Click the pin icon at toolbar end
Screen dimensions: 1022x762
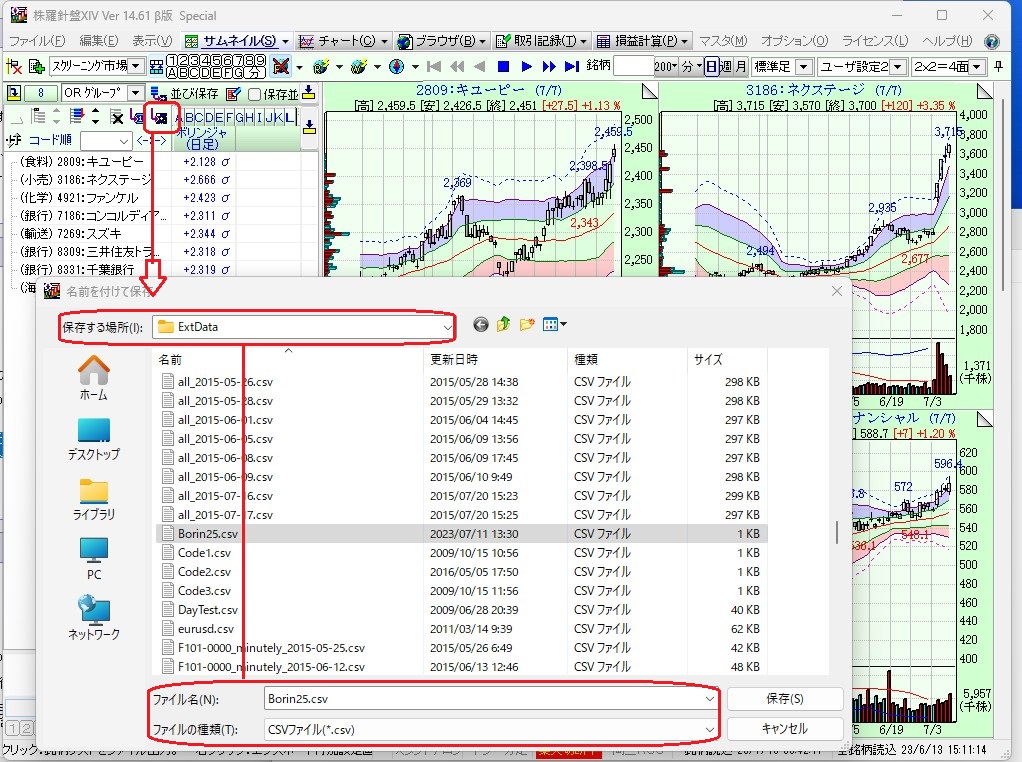[x=999, y=66]
